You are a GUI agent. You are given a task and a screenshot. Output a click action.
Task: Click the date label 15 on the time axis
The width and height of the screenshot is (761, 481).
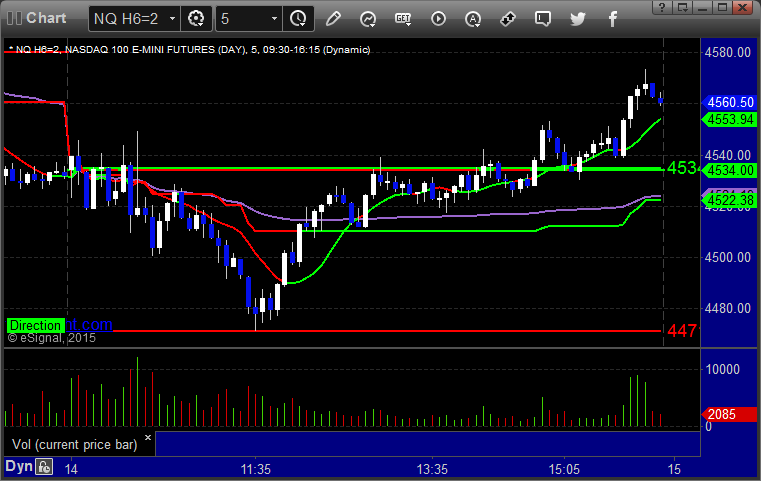[x=674, y=469]
